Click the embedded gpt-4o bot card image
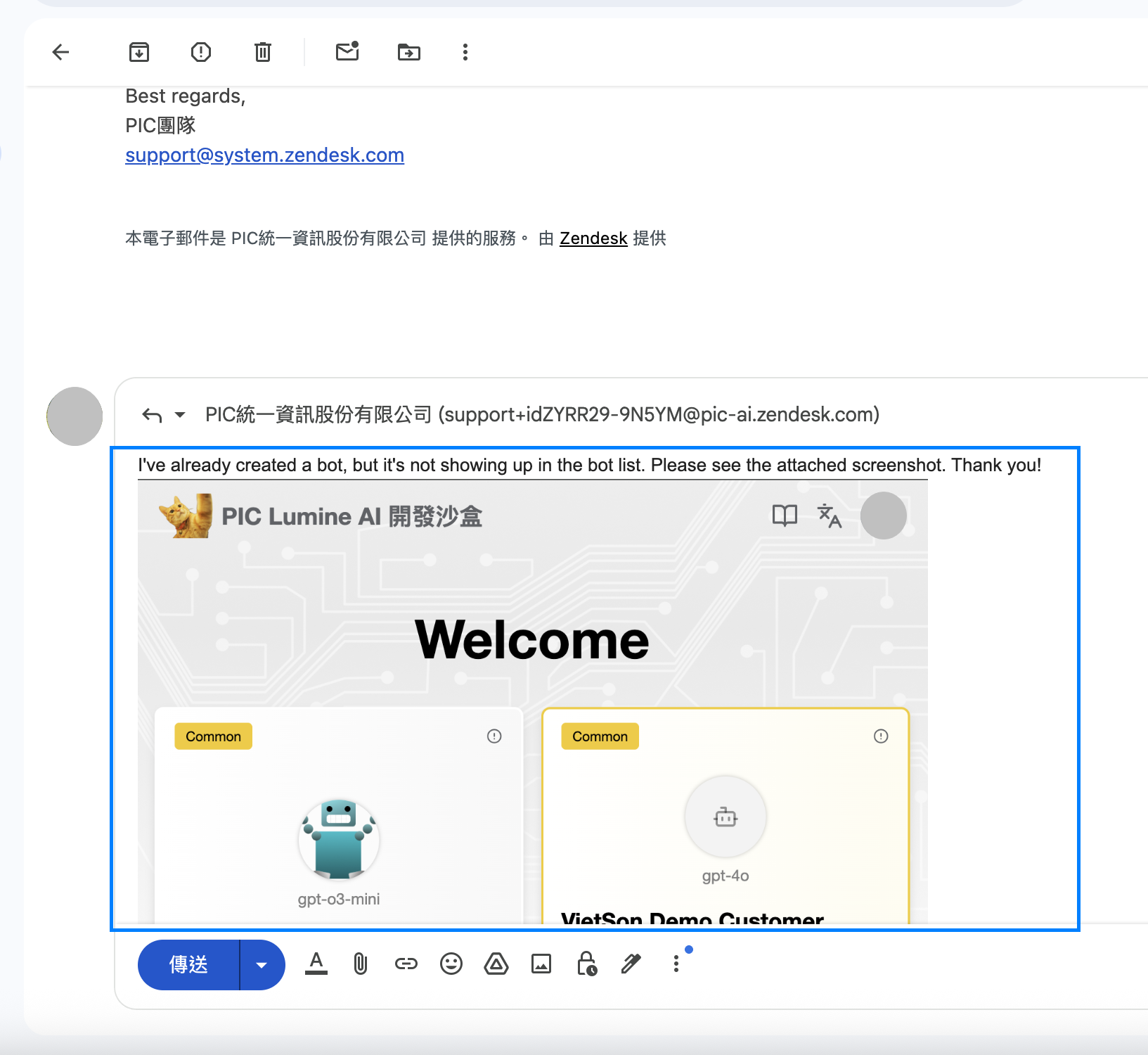Viewport: 1148px width, 1055px height. (x=725, y=816)
